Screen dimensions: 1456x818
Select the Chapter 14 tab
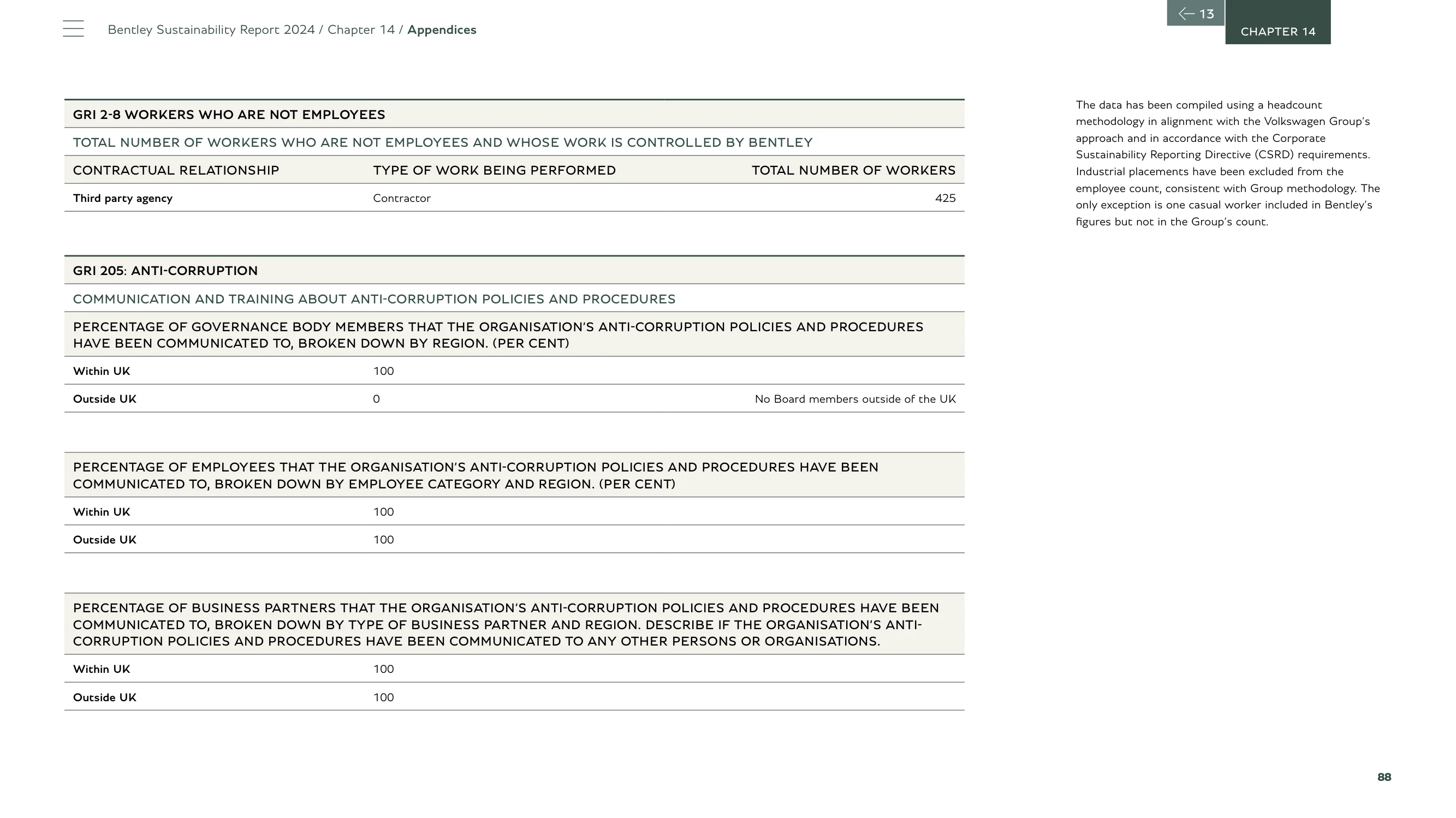pyautogui.click(x=1278, y=22)
